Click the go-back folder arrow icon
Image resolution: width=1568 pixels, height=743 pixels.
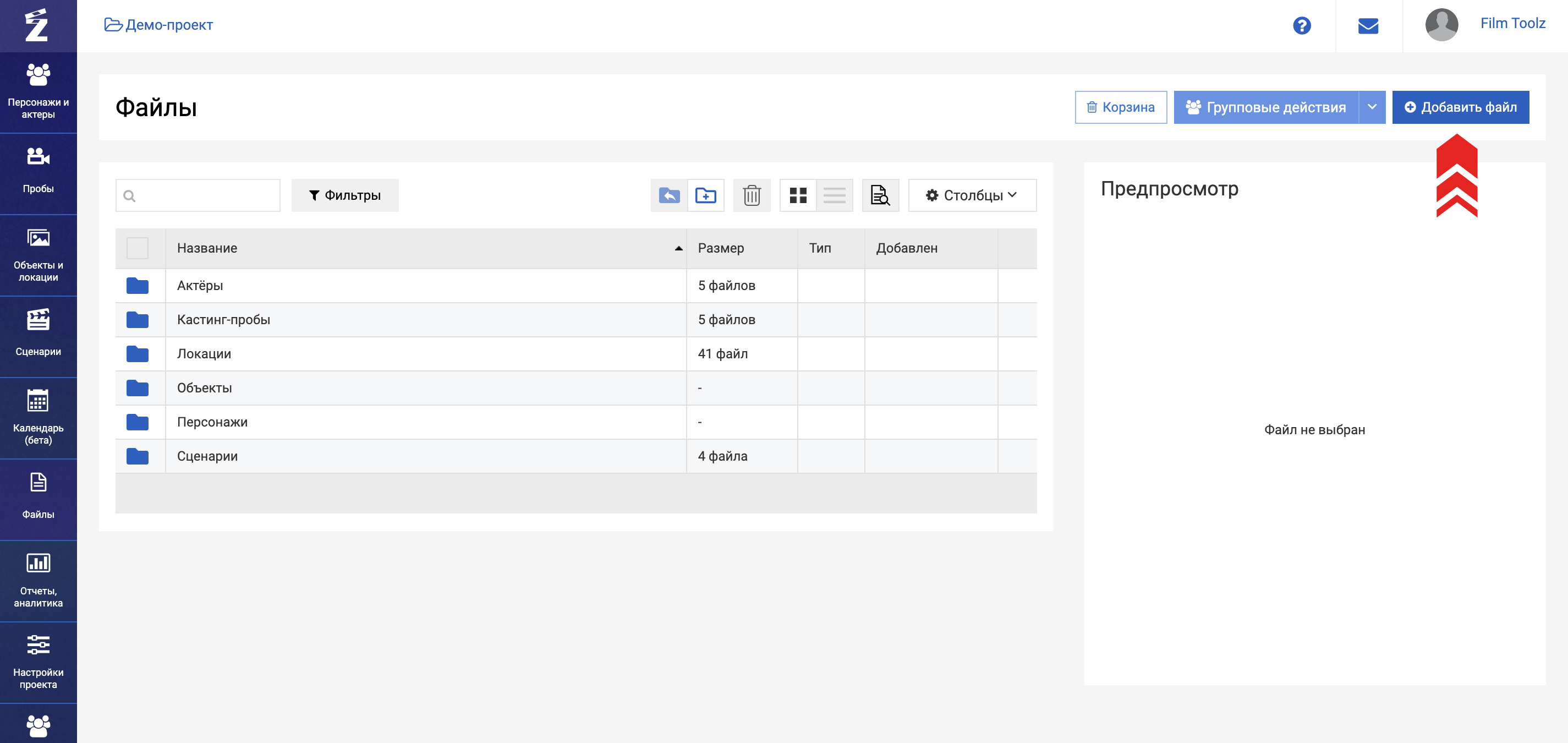tap(669, 195)
